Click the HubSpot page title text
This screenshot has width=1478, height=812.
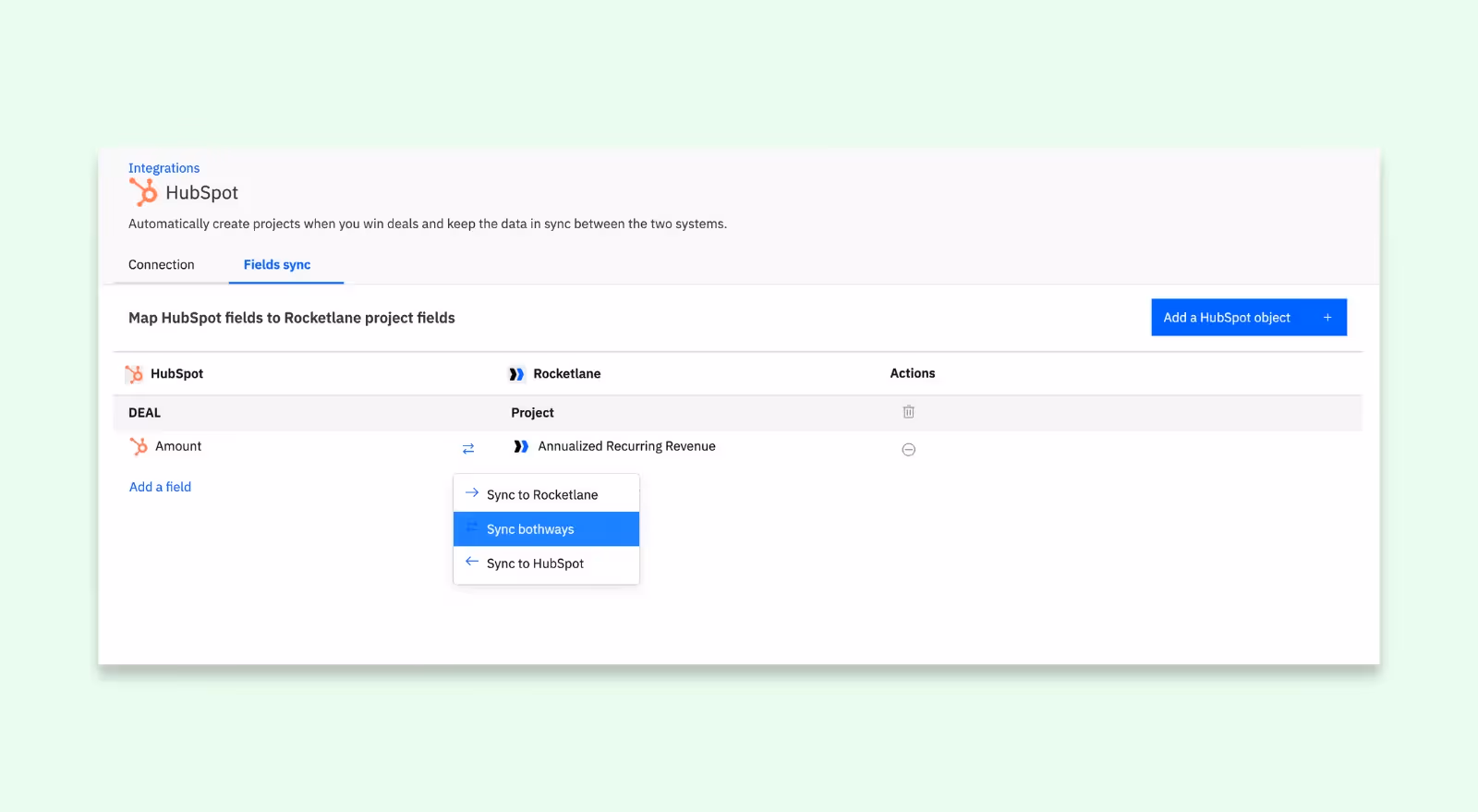click(x=201, y=192)
